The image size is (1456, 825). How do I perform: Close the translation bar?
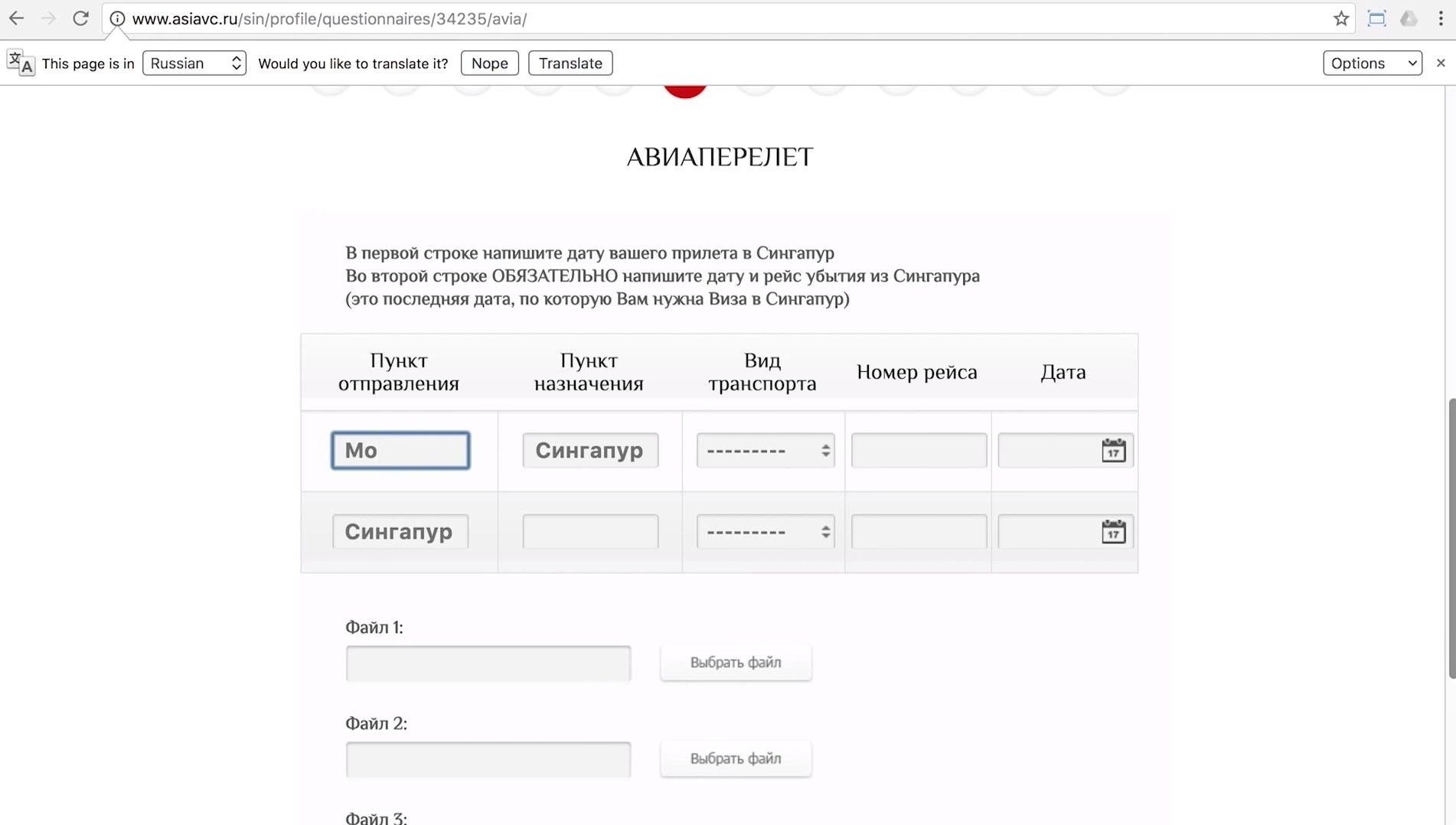[x=1441, y=63]
